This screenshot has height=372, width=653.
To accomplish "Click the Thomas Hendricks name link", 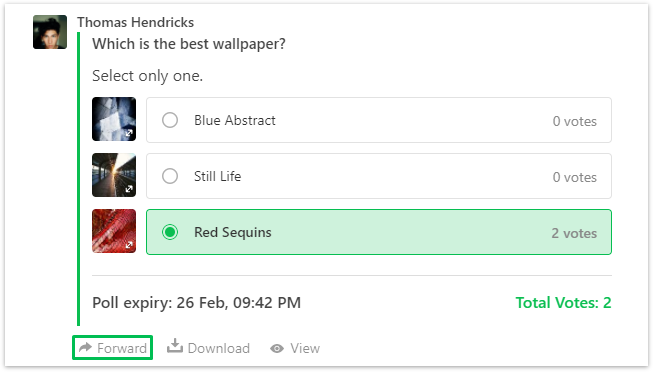I will pyautogui.click(x=135, y=22).
